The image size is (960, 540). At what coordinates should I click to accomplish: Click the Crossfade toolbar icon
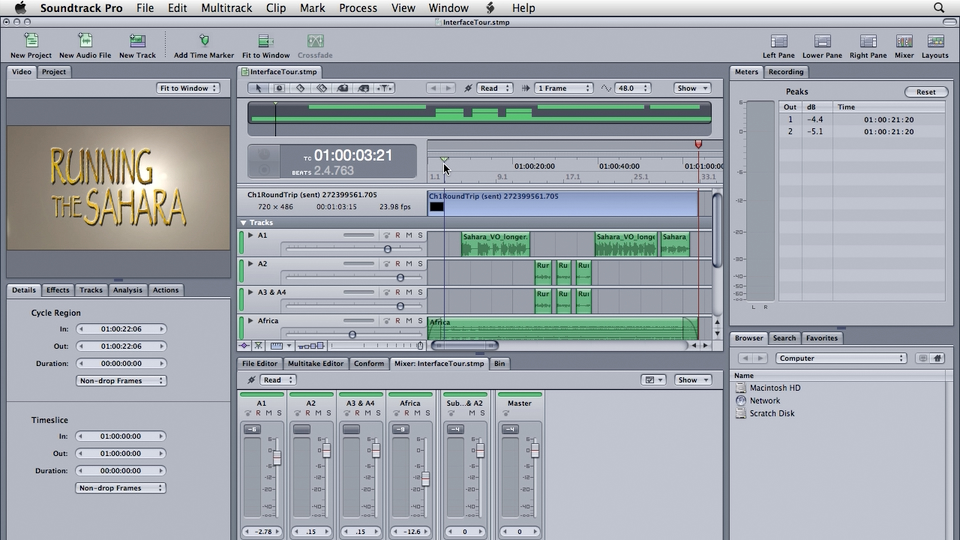click(315, 41)
